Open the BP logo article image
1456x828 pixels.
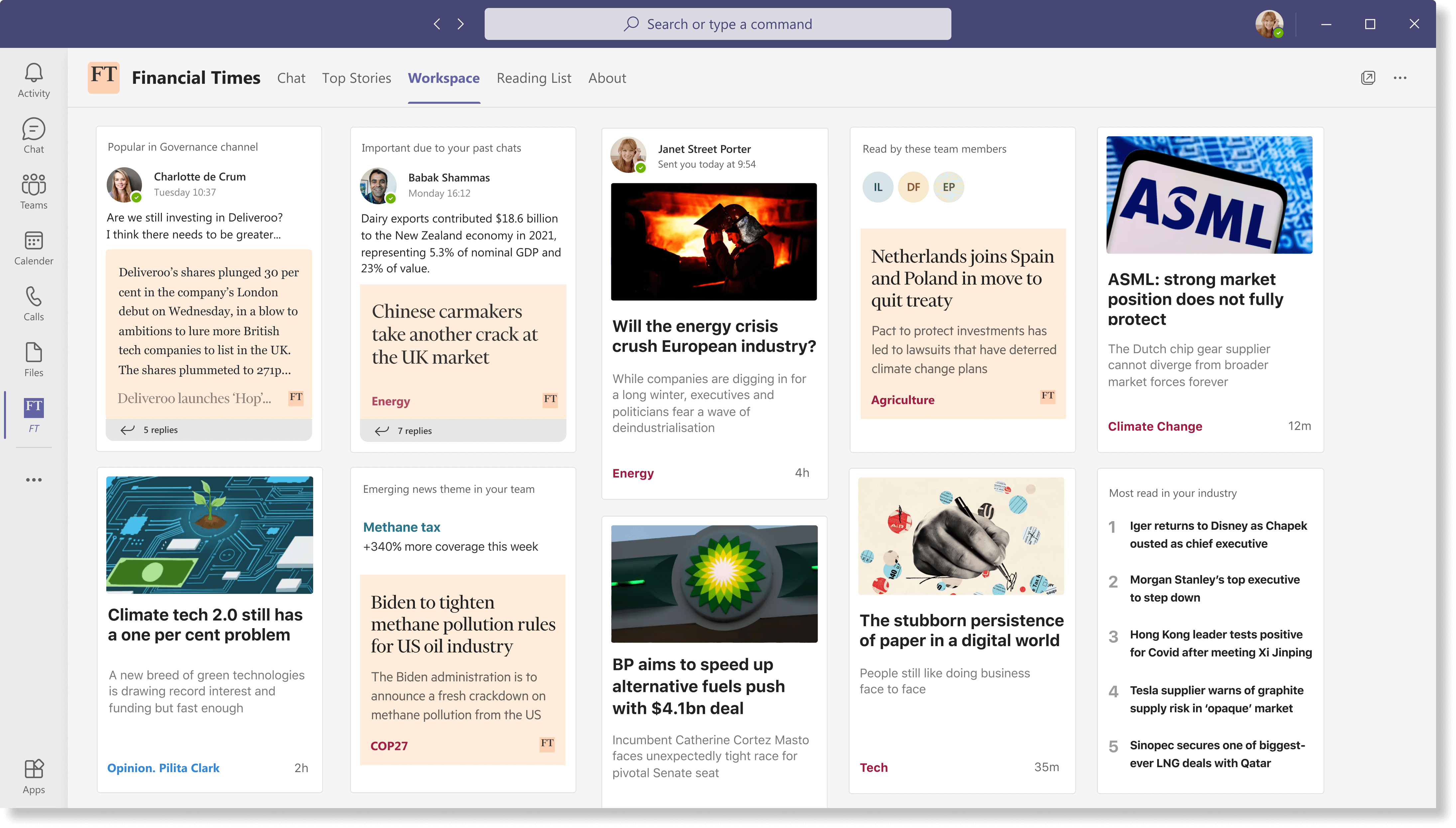714,584
